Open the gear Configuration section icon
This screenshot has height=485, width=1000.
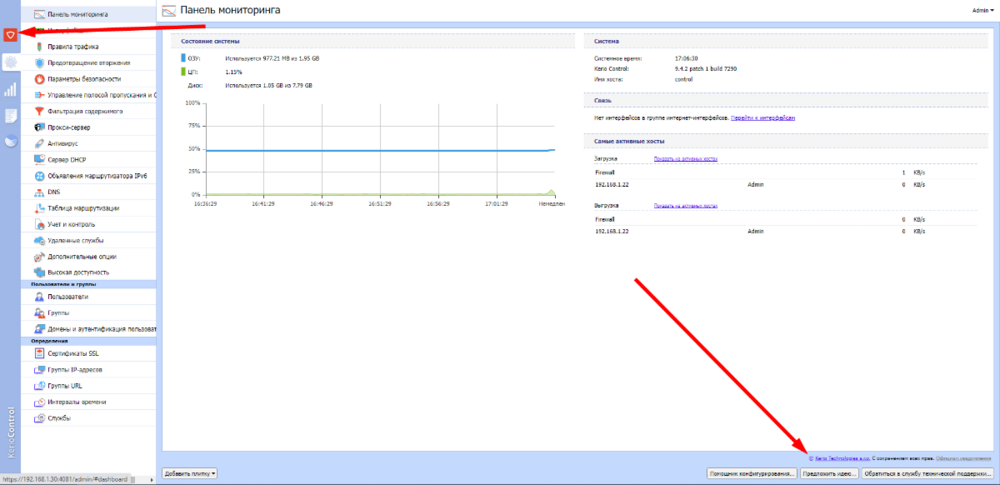[x=11, y=62]
